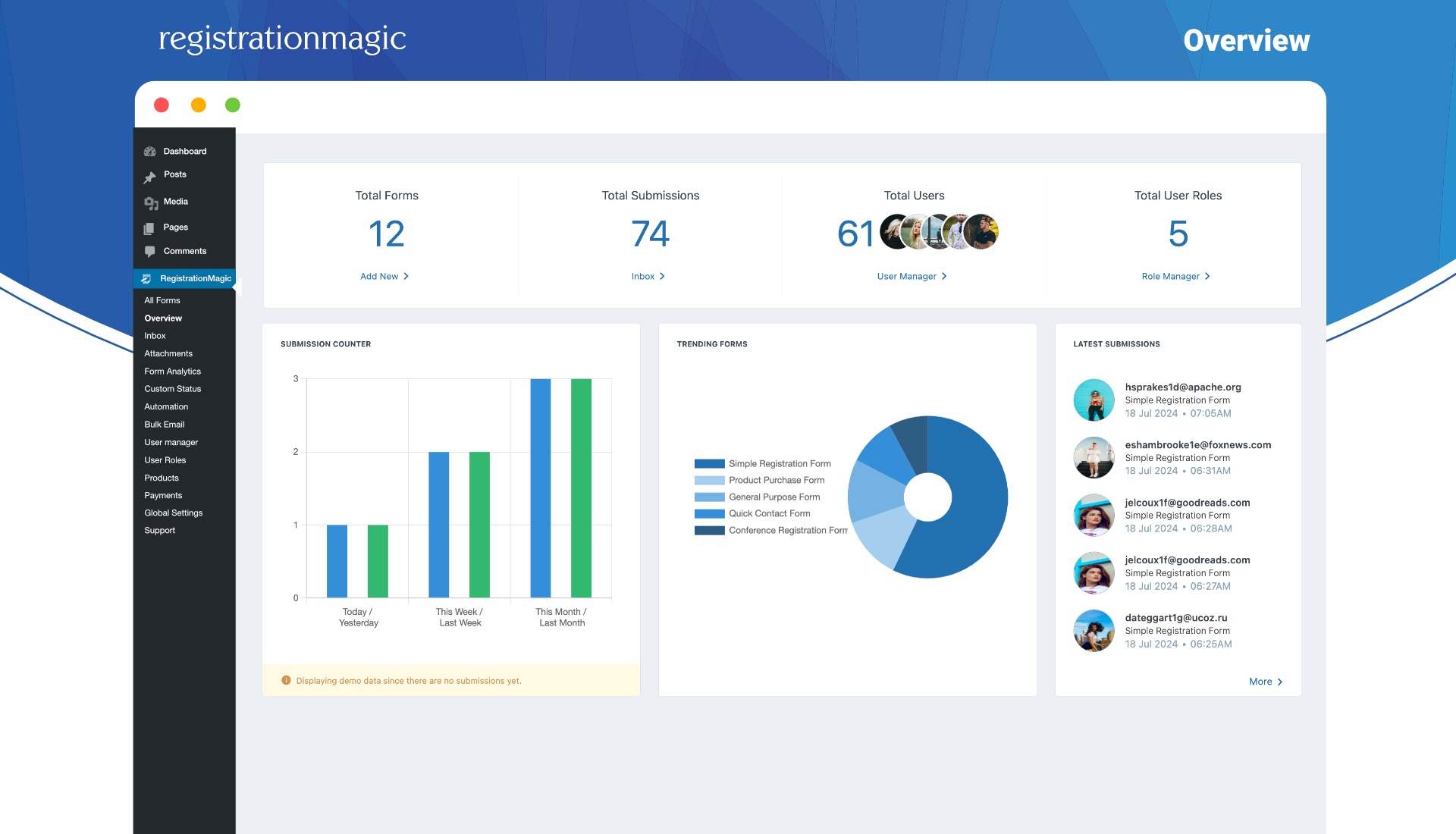Select Global Settings in sidebar menu
The height and width of the screenshot is (834, 1456).
173,513
